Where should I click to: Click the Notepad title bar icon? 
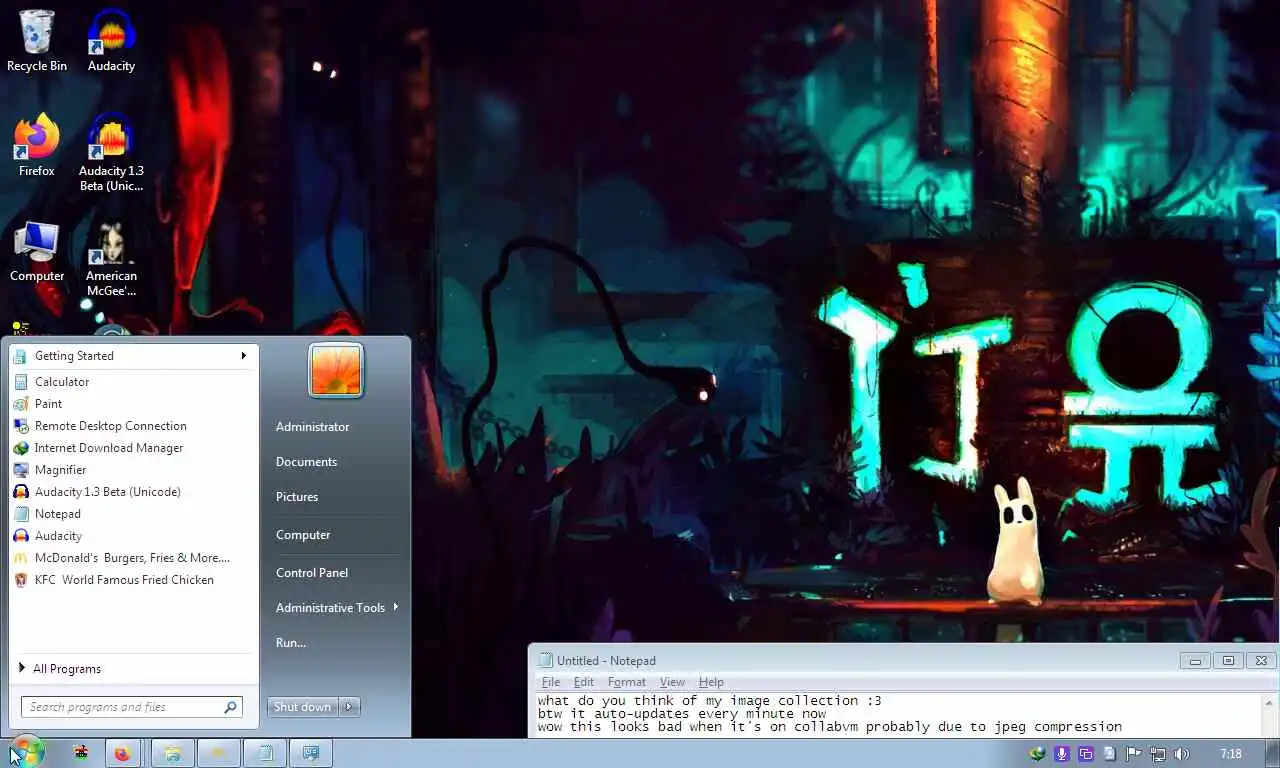[x=545, y=660]
